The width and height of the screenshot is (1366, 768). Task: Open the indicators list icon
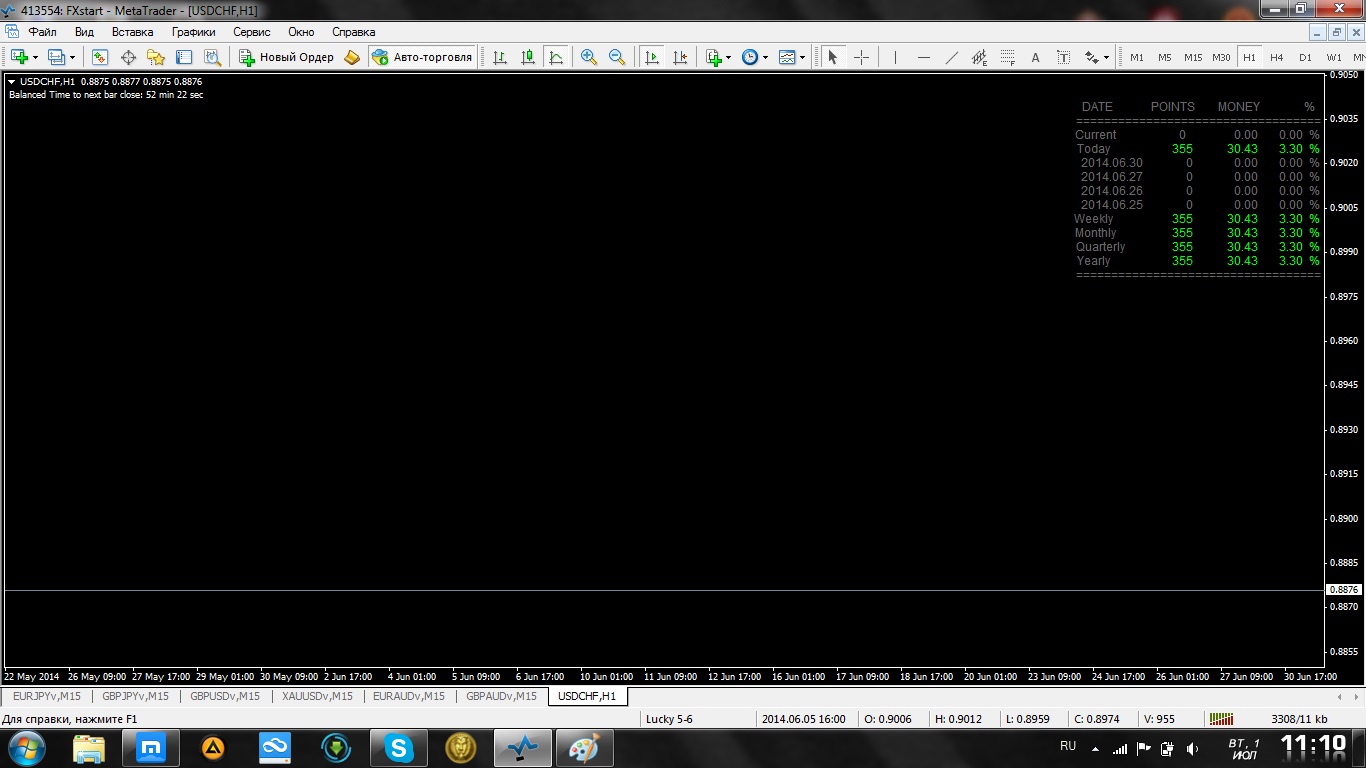(714, 57)
